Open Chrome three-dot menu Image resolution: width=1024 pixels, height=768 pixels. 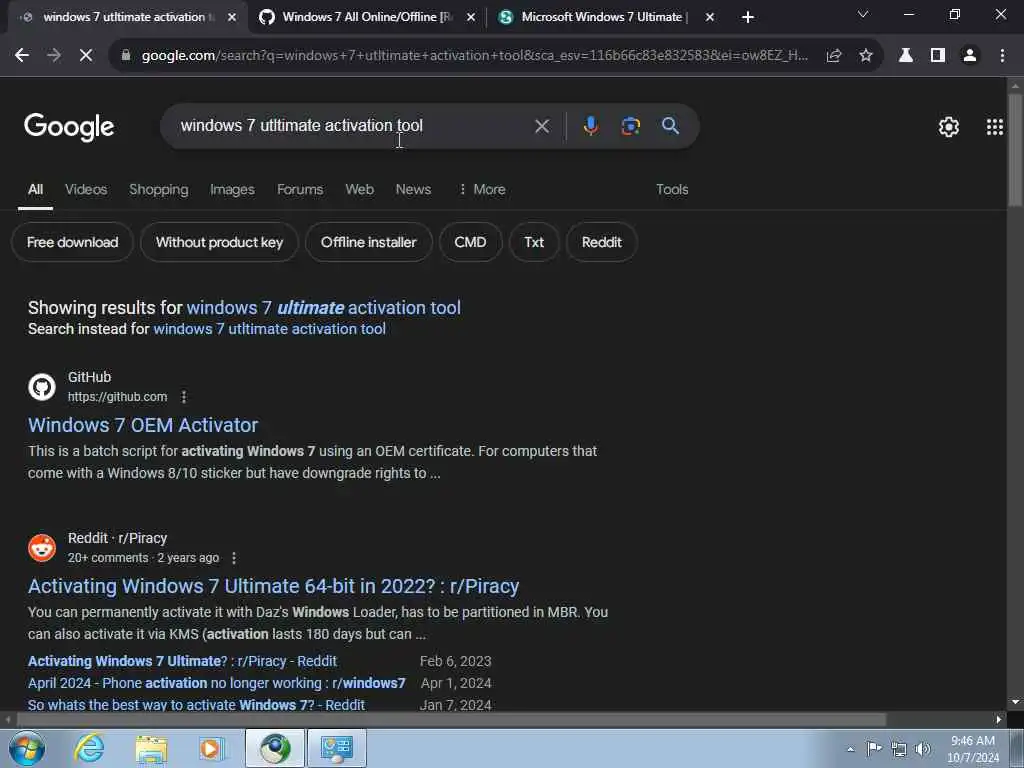point(1002,56)
